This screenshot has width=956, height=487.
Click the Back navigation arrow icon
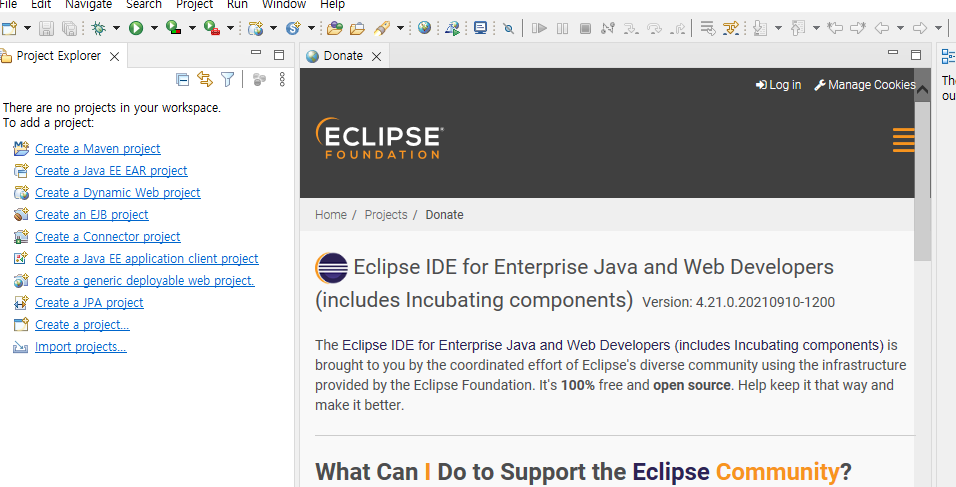882,28
